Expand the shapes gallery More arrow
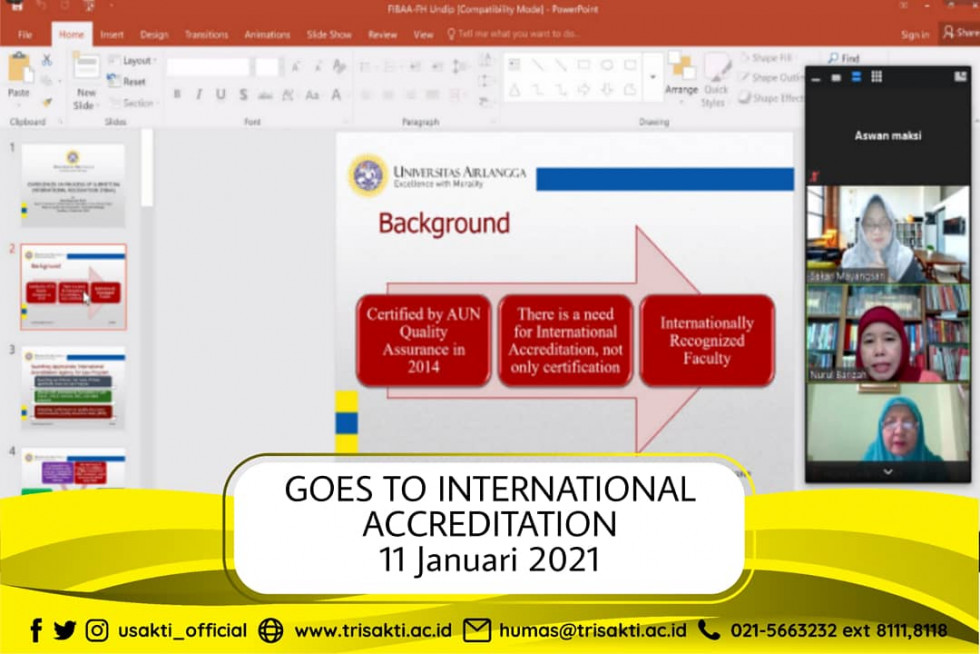980x654 pixels. tap(652, 78)
